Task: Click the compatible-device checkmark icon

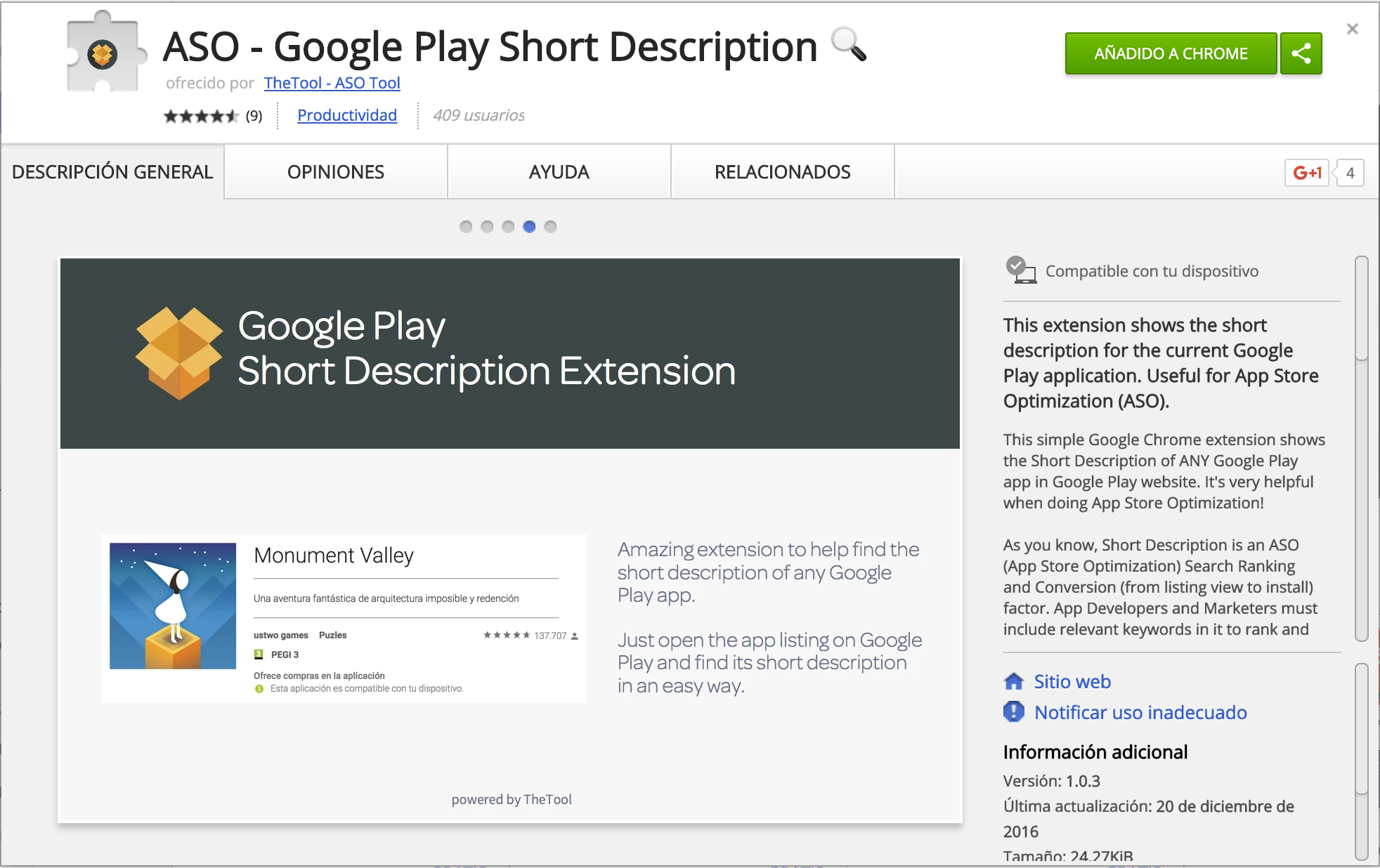Action: pos(1018,269)
